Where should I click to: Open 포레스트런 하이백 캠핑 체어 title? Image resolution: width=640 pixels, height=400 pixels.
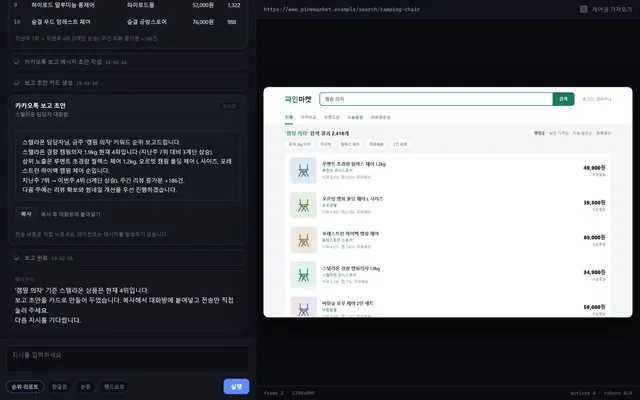point(351,234)
